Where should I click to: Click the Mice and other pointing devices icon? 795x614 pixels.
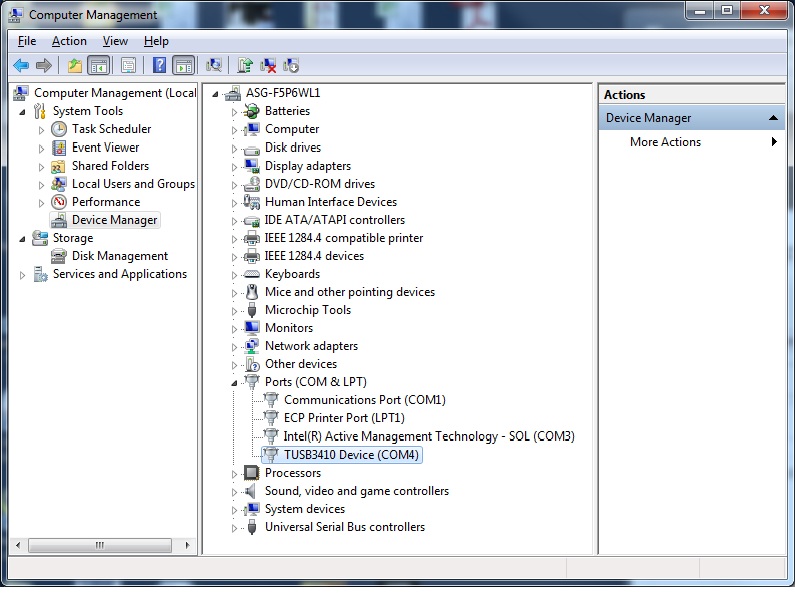(251, 292)
